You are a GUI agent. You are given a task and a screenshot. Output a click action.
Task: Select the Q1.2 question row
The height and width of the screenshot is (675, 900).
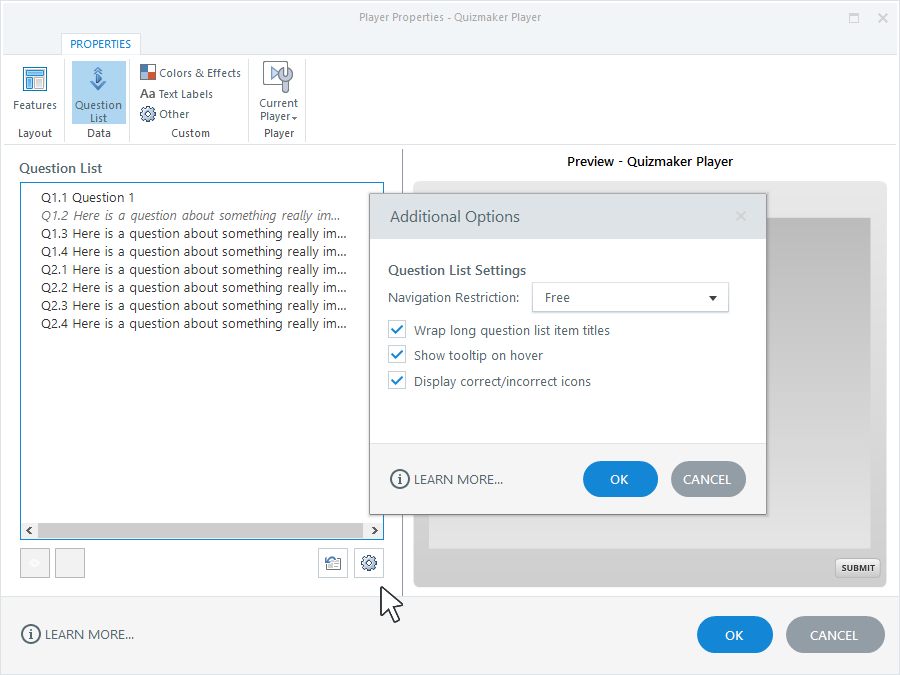click(x=193, y=216)
